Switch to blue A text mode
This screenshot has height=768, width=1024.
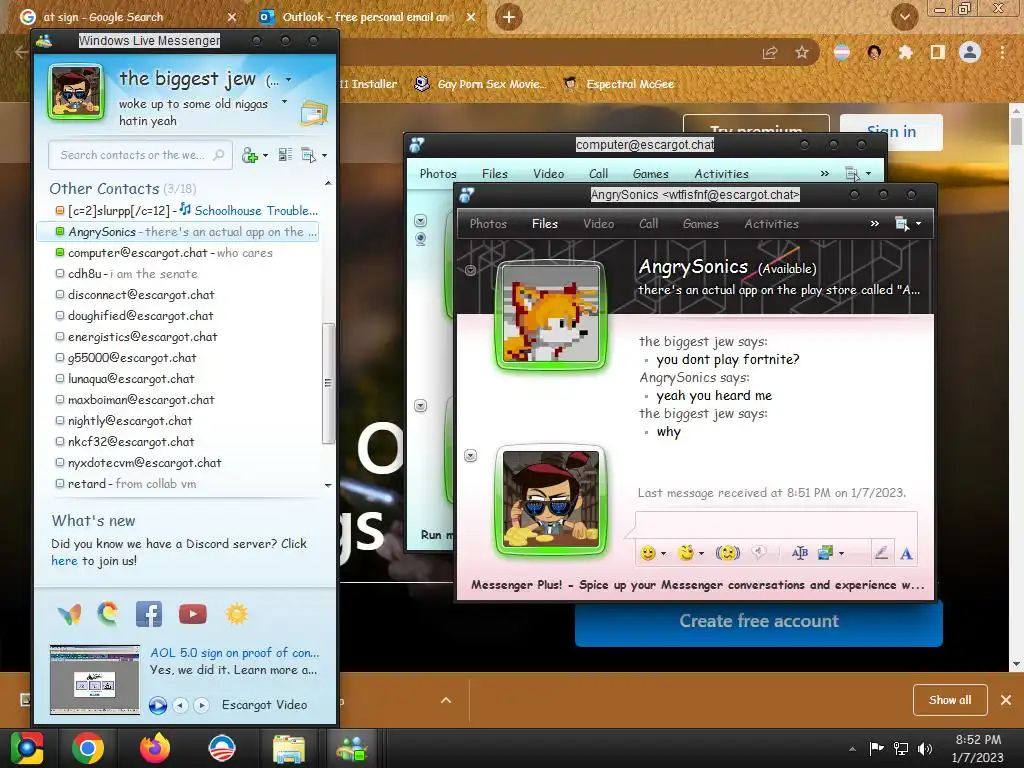click(x=906, y=554)
